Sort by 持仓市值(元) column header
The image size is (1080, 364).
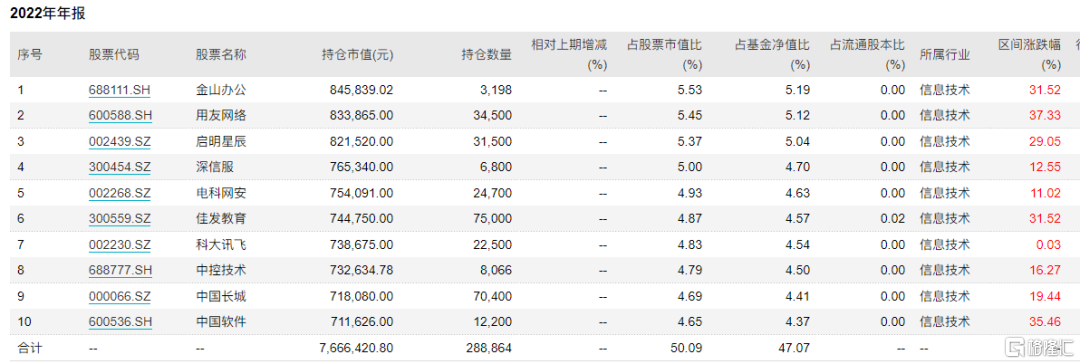(x=357, y=55)
